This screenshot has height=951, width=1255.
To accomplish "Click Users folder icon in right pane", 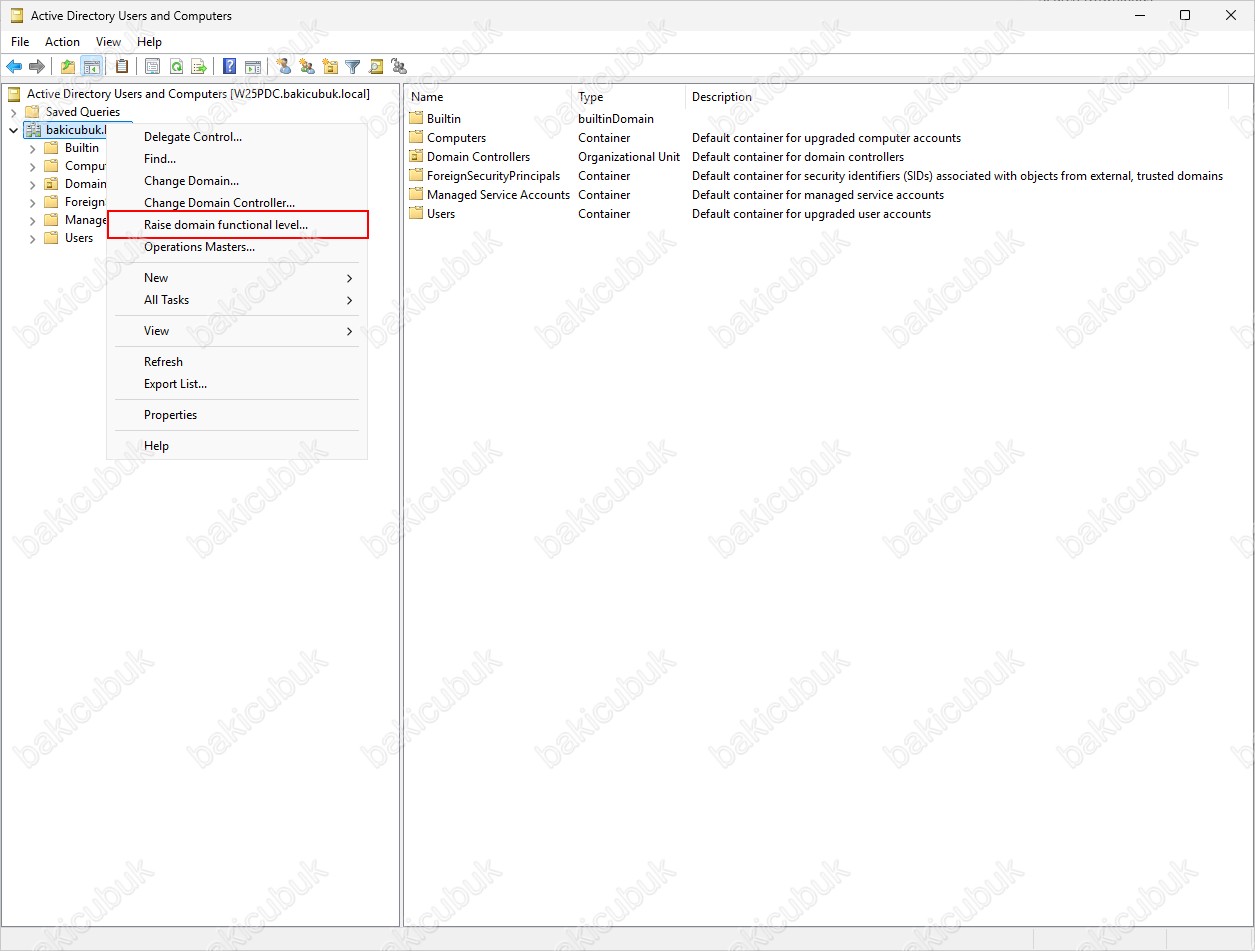I will (417, 213).
